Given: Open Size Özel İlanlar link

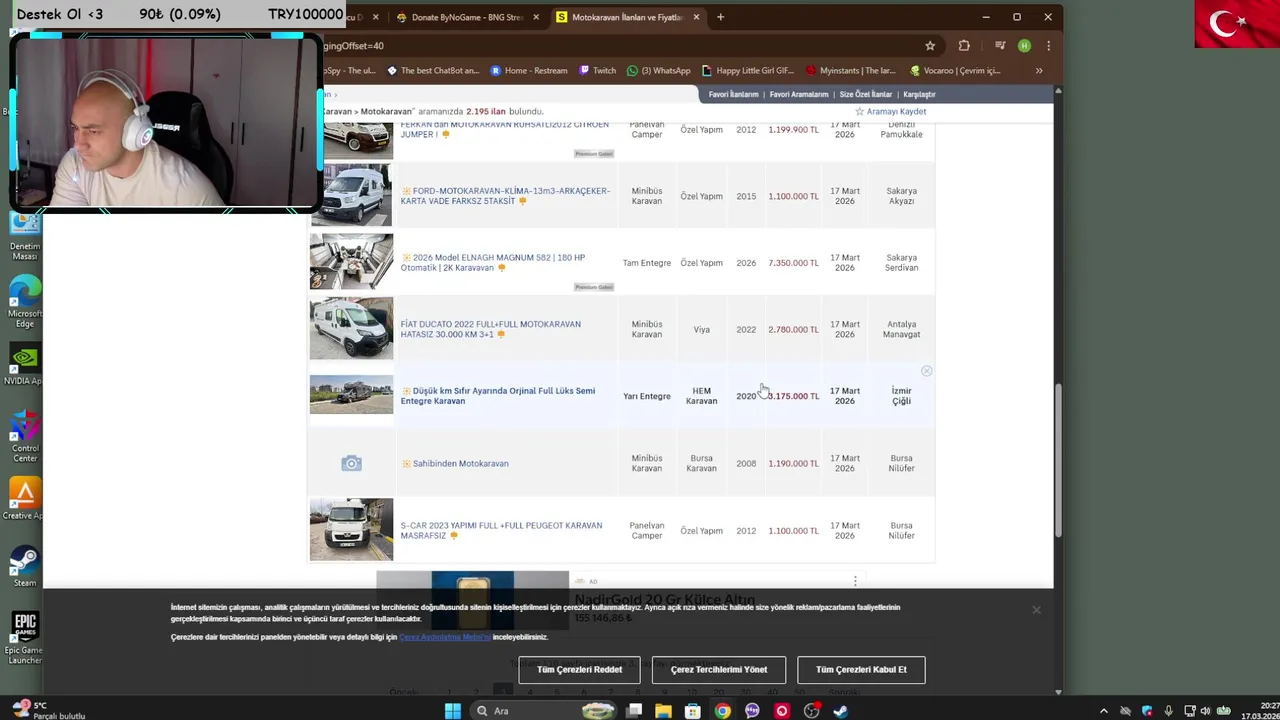Looking at the screenshot, I should [x=866, y=94].
